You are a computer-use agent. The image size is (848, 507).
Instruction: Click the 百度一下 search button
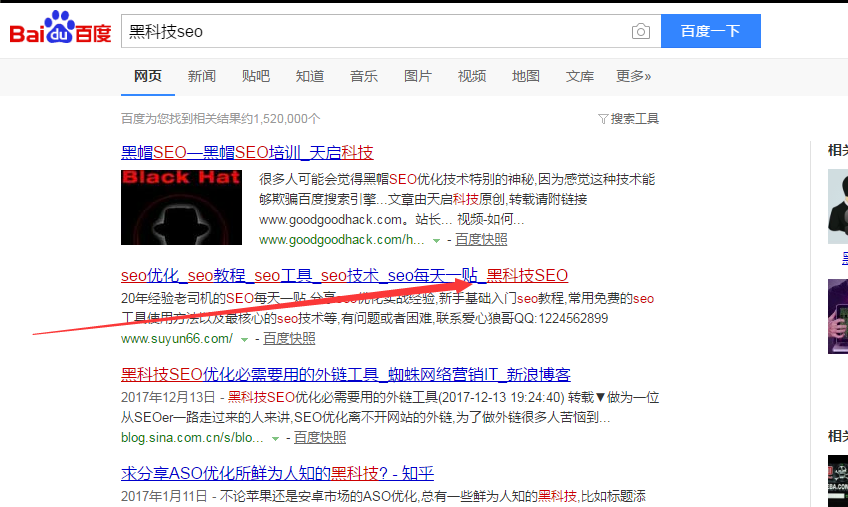point(711,31)
